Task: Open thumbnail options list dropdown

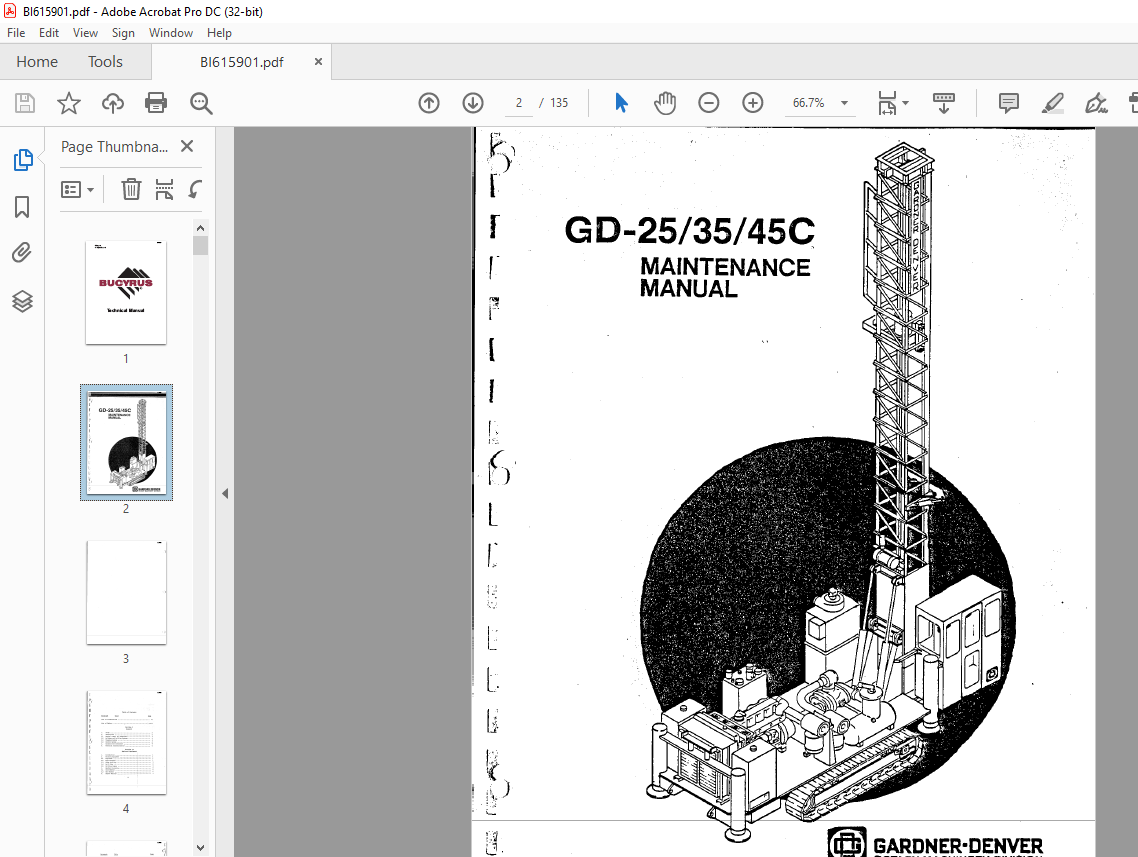Action: click(78, 189)
